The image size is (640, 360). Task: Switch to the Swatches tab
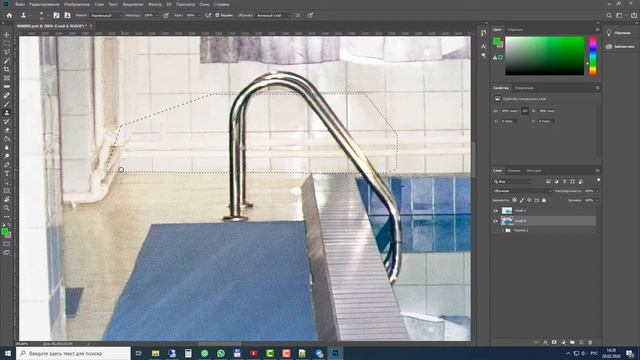click(x=515, y=29)
